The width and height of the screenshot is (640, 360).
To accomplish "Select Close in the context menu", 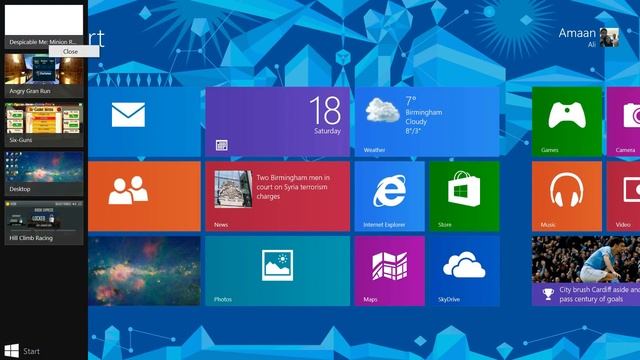I will 74,51.
